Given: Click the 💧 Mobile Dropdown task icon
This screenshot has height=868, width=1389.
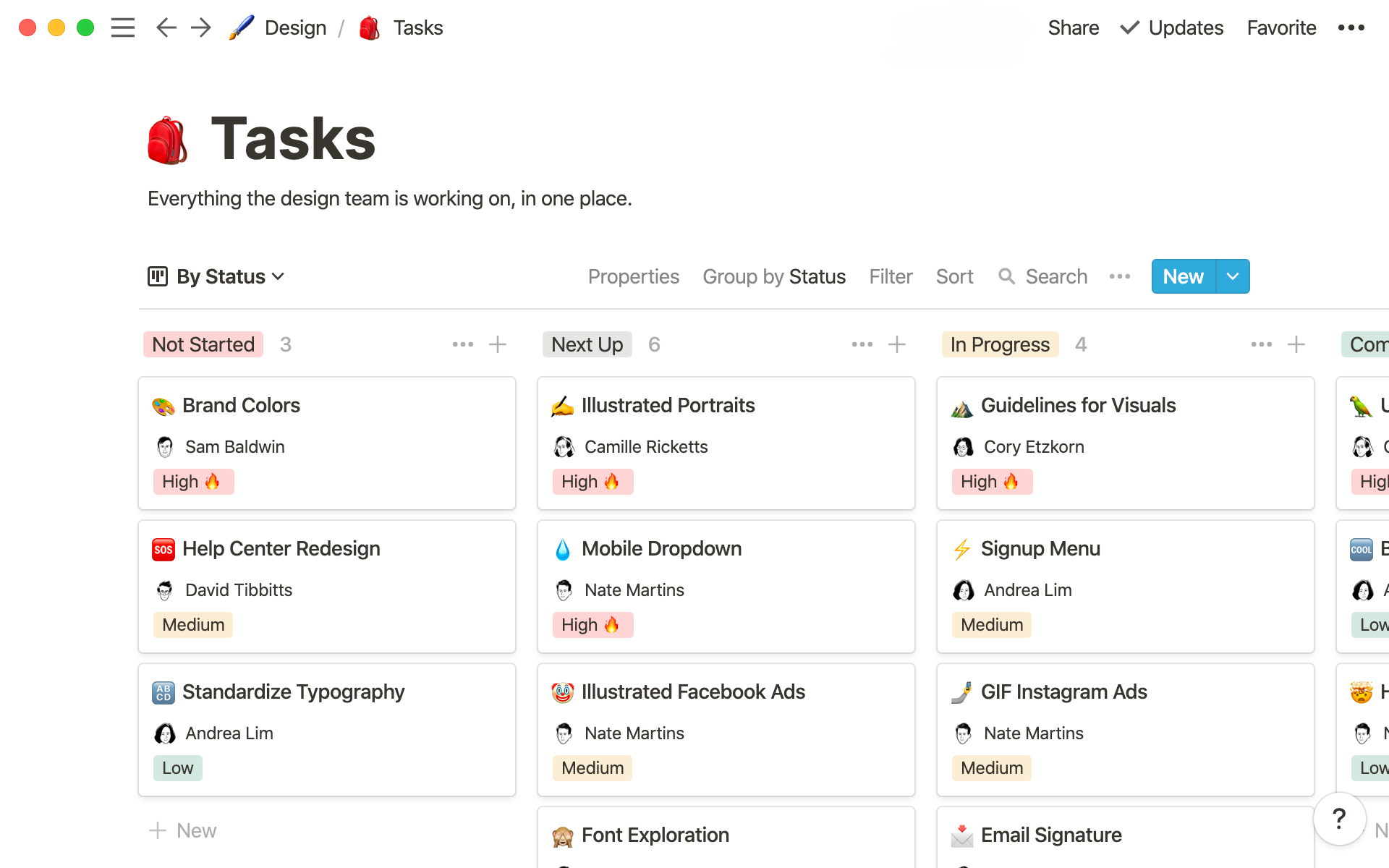Looking at the screenshot, I should coord(563,547).
